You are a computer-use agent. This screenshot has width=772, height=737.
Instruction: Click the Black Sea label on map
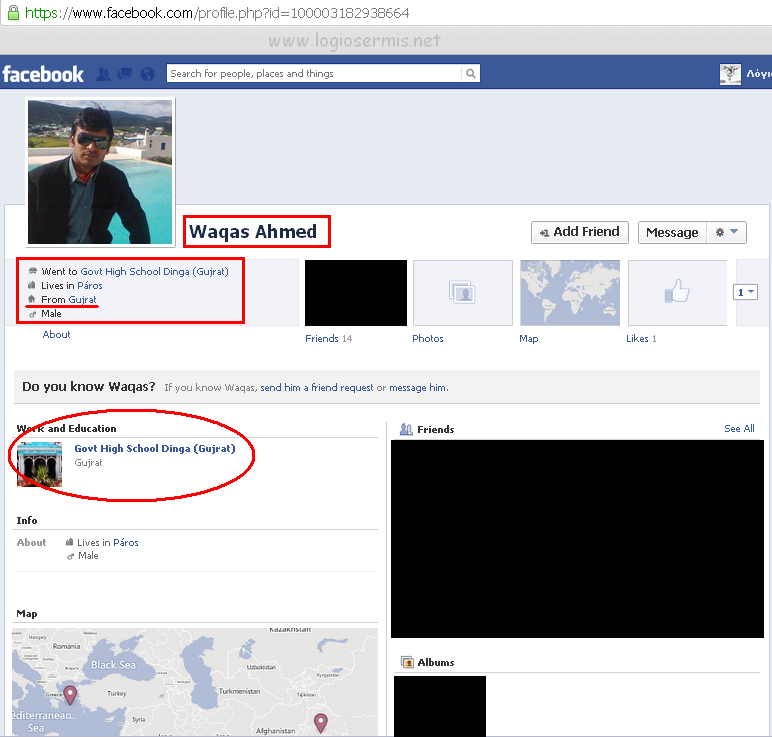(x=113, y=665)
